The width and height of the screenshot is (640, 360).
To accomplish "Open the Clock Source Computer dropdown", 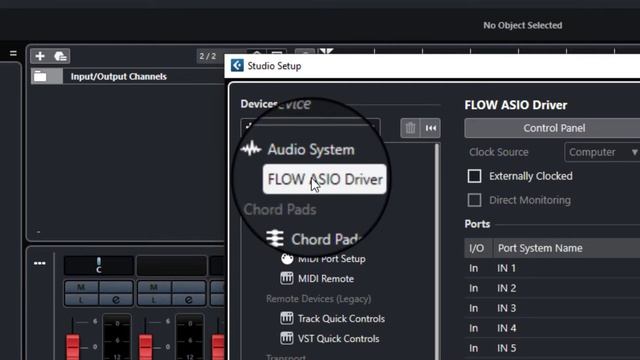I will point(602,152).
